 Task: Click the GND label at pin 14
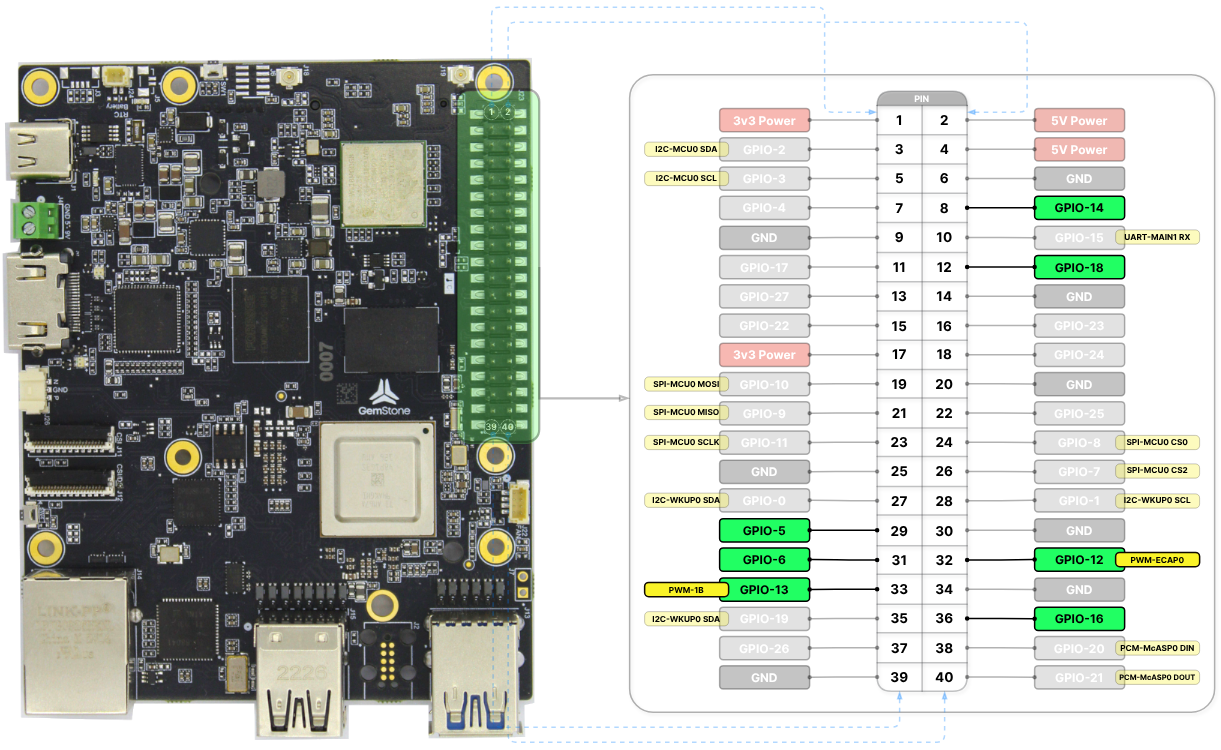(1079, 296)
